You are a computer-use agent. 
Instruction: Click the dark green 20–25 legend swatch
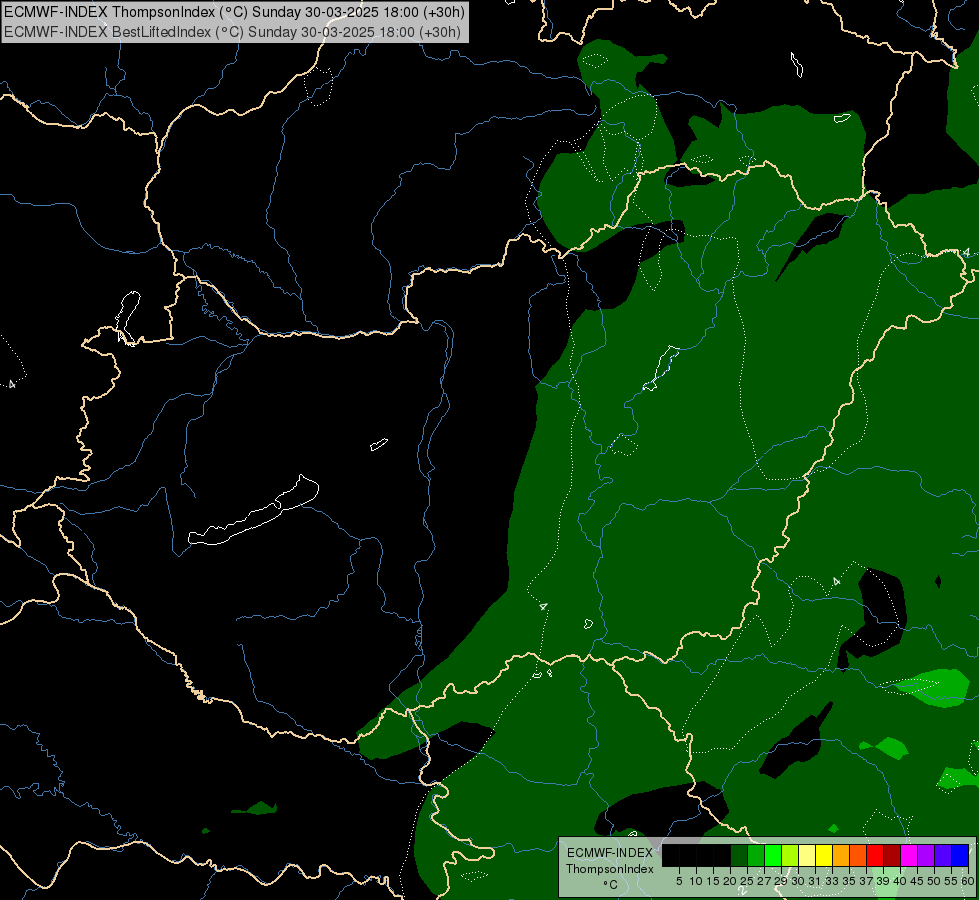click(x=739, y=855)
